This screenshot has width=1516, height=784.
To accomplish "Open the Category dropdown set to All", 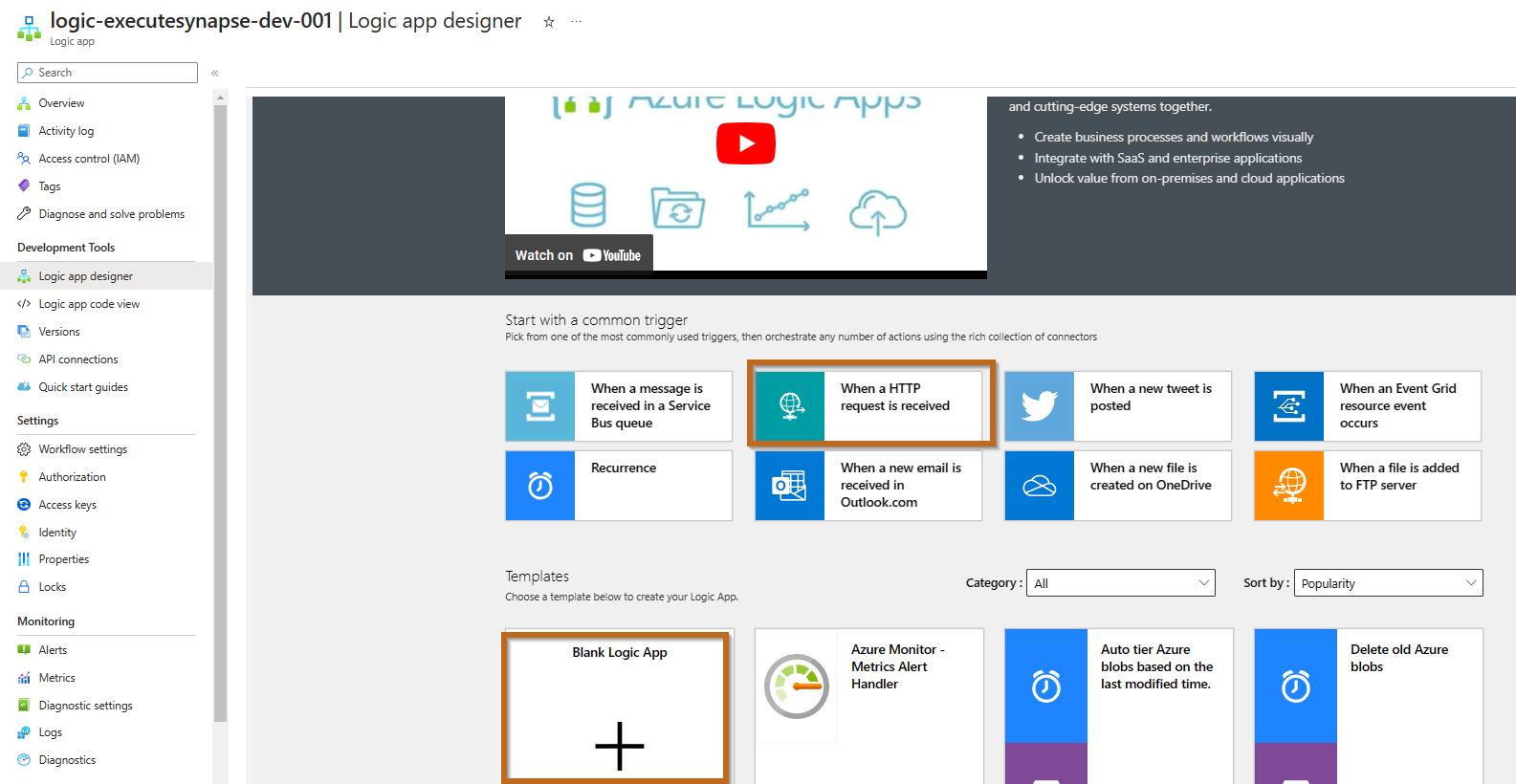I will click(x=1121, y=583).
